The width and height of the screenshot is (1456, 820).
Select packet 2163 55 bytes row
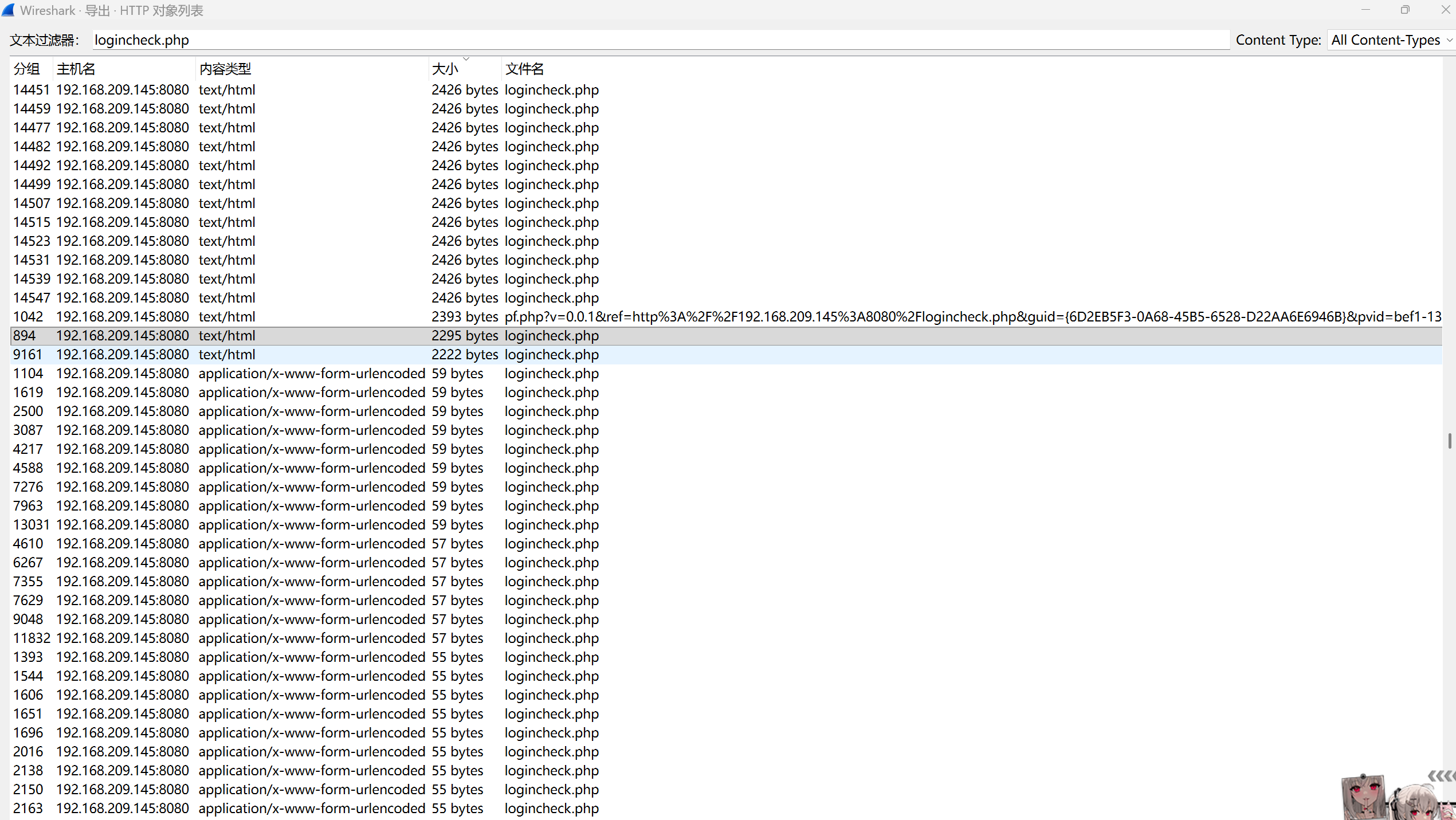(x=344, y=809)
